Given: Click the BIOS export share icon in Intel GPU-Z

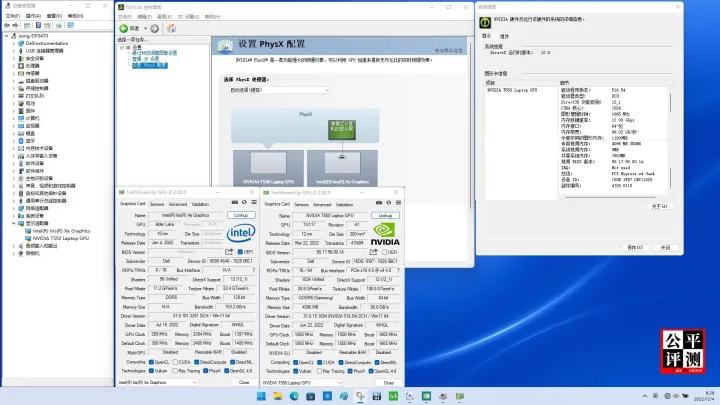Looking at the screenshot, I should click(230, 251).
